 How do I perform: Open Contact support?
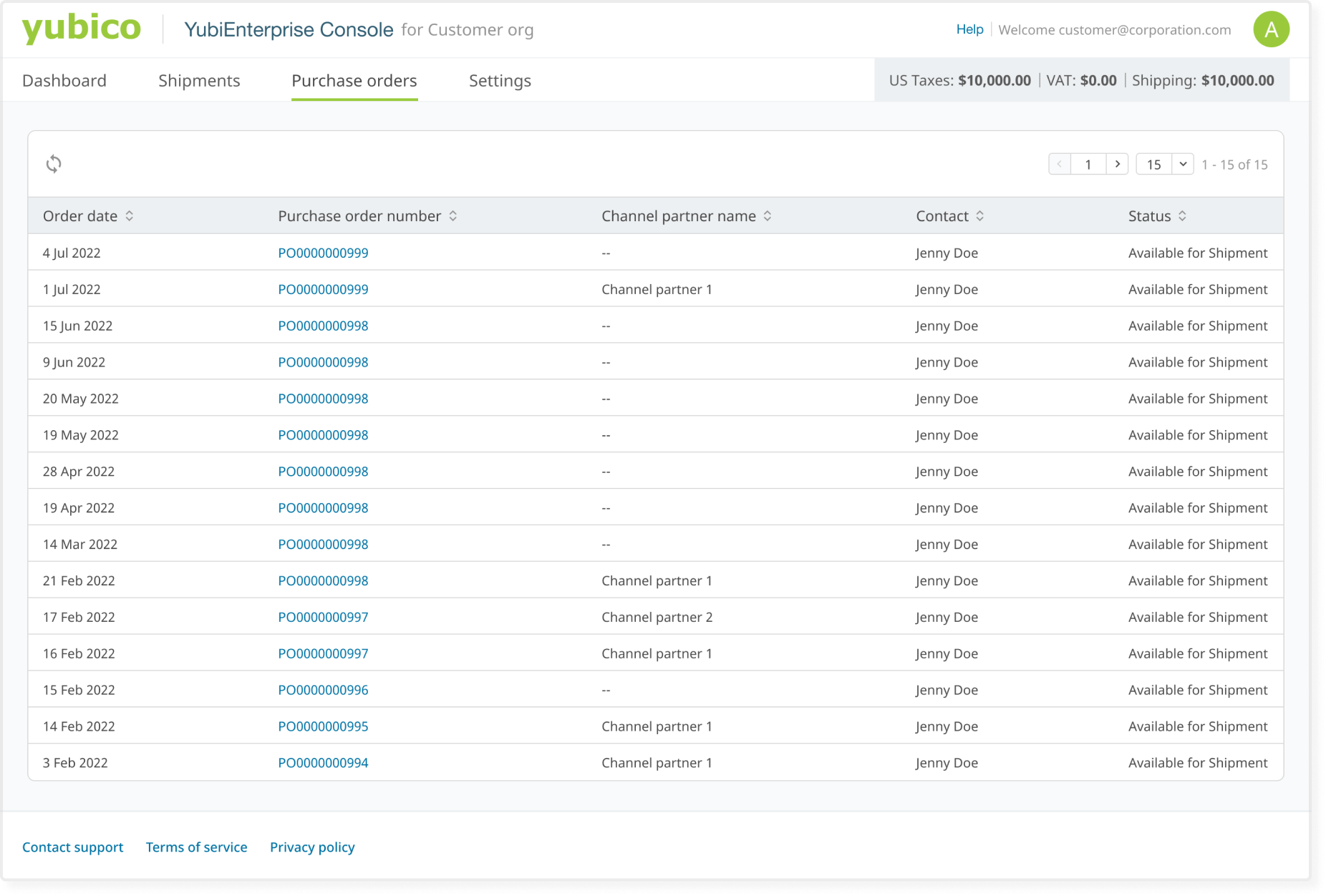tap(72, 847)
